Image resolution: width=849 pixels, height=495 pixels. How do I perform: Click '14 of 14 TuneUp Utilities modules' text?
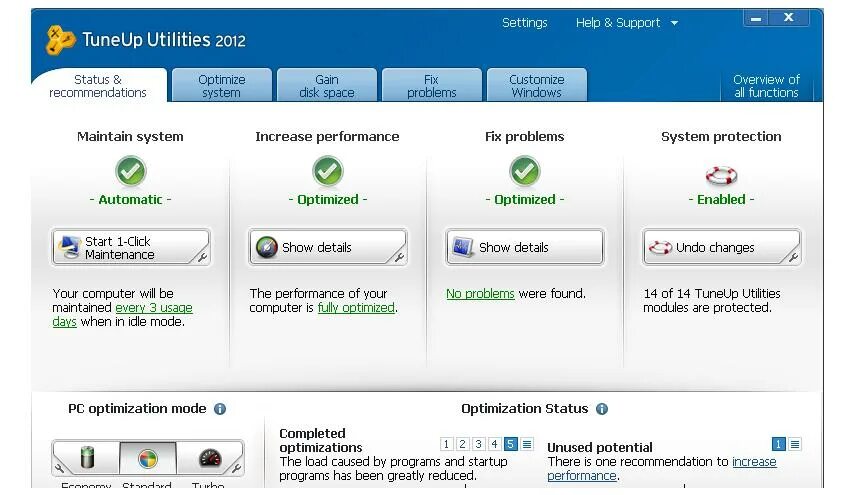(711, 301)
